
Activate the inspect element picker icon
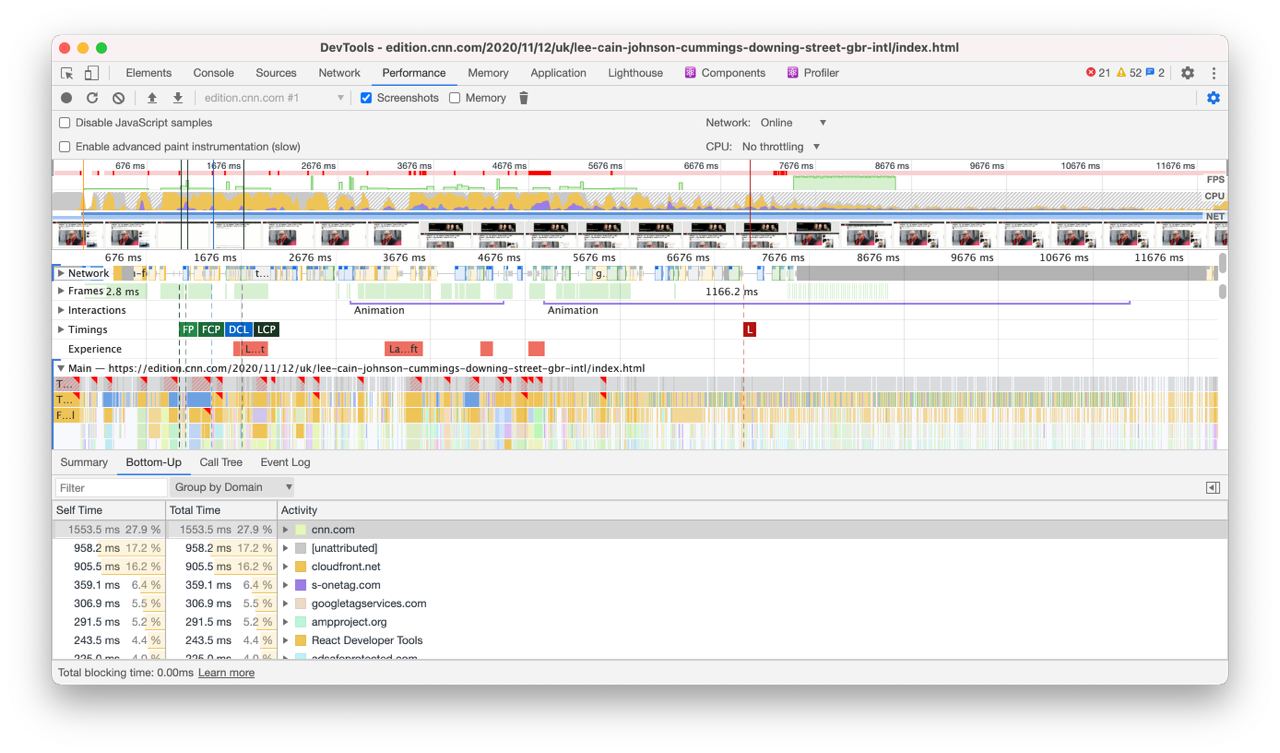[x=67, y=73]
